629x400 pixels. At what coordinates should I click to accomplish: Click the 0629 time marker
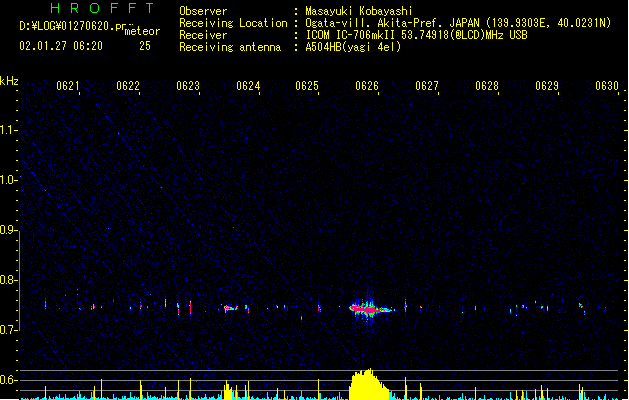tap(547, 86)
